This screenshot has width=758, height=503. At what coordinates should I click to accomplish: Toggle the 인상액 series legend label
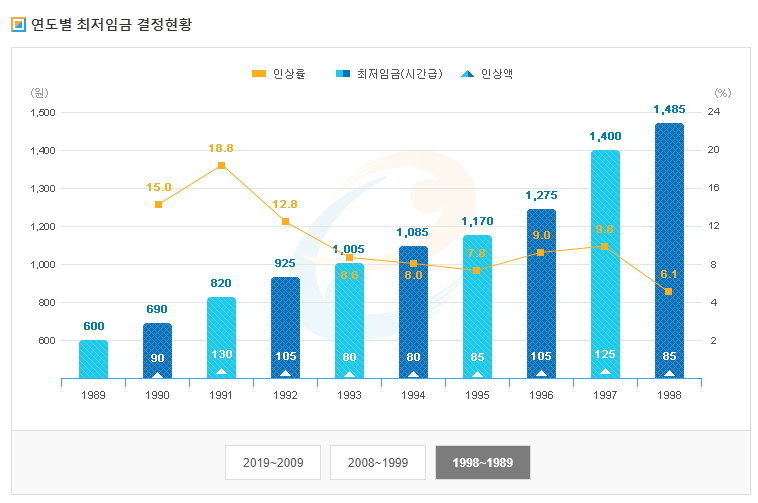click(496, 73)
